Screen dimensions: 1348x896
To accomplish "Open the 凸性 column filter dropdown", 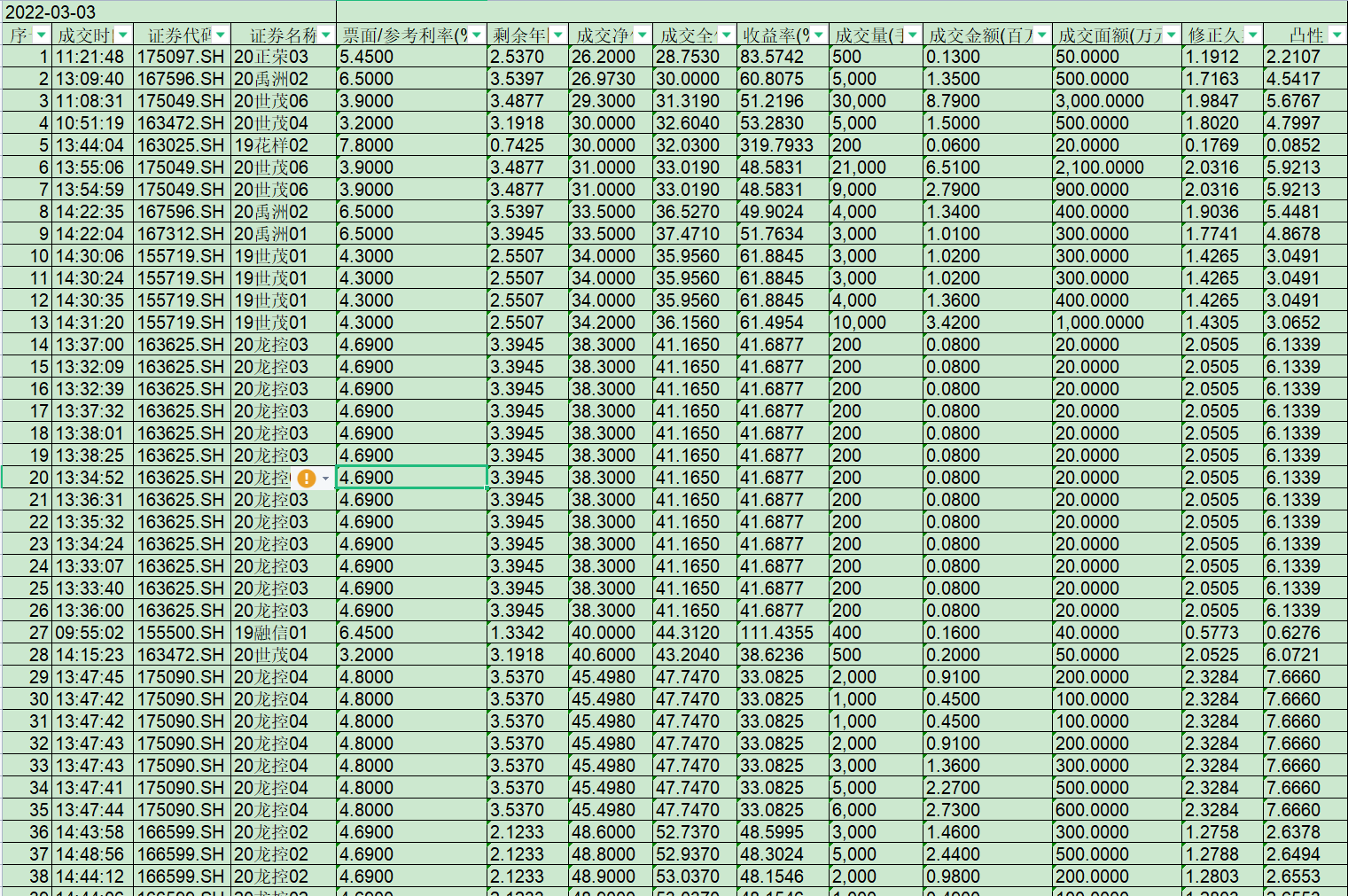I will tap(1336, 35).
